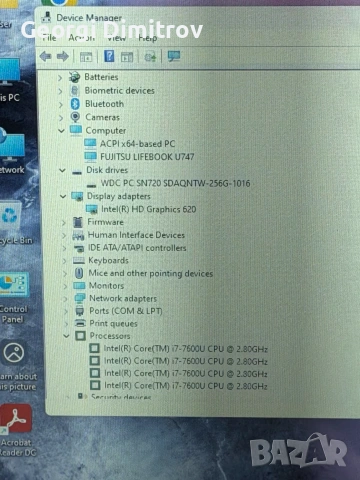Screen dimensions: 360x480
Task: Click the Properties panel toolbar icon
Action: 127,57
